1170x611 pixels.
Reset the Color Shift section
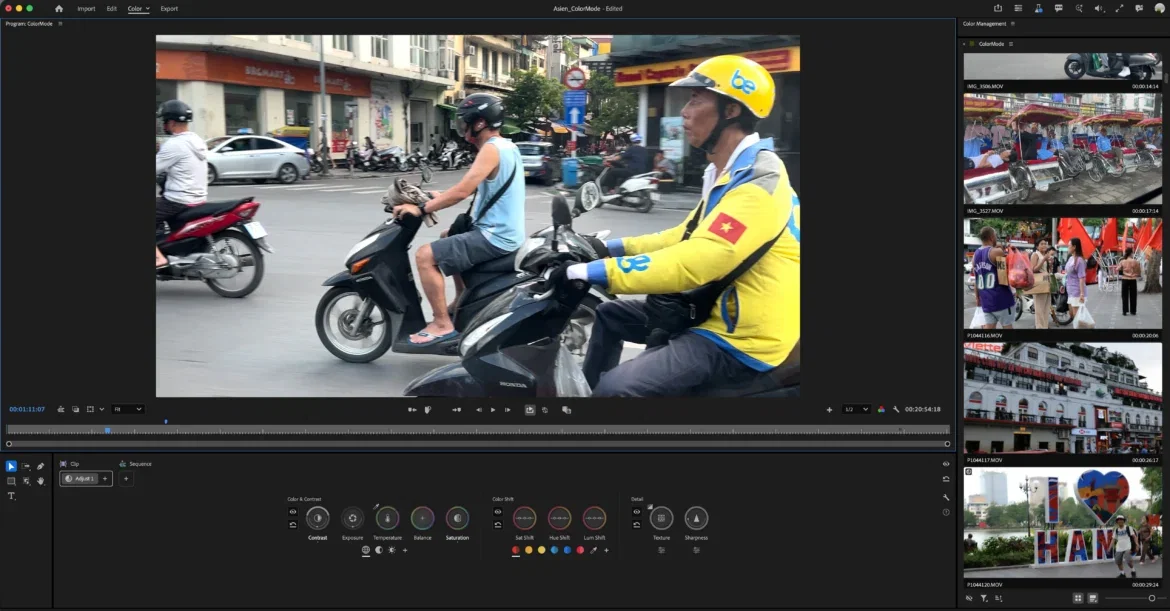[x=498, y=524]
